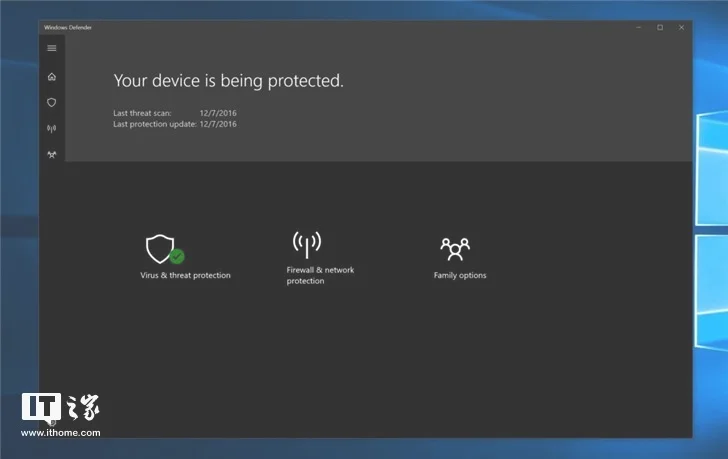The width and height of the screenshot is (728, 459).
Task: Click the "Last threat scan:" label
Action: point(142,113)
